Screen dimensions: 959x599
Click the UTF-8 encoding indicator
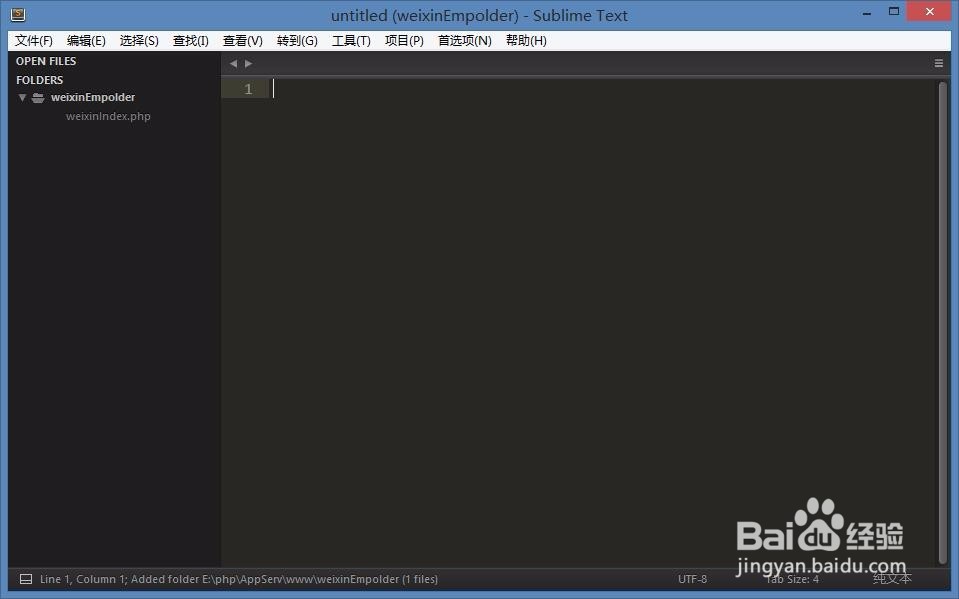point(693,578)
